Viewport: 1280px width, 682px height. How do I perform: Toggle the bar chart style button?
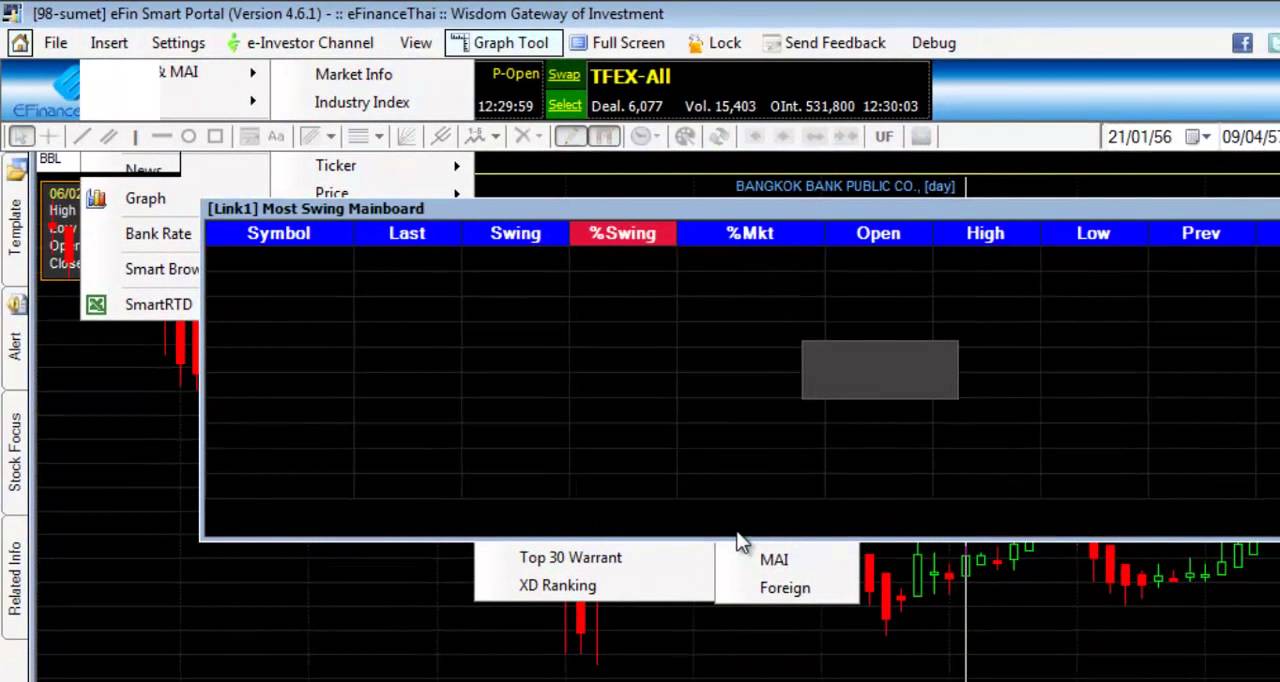pos(604,137)
